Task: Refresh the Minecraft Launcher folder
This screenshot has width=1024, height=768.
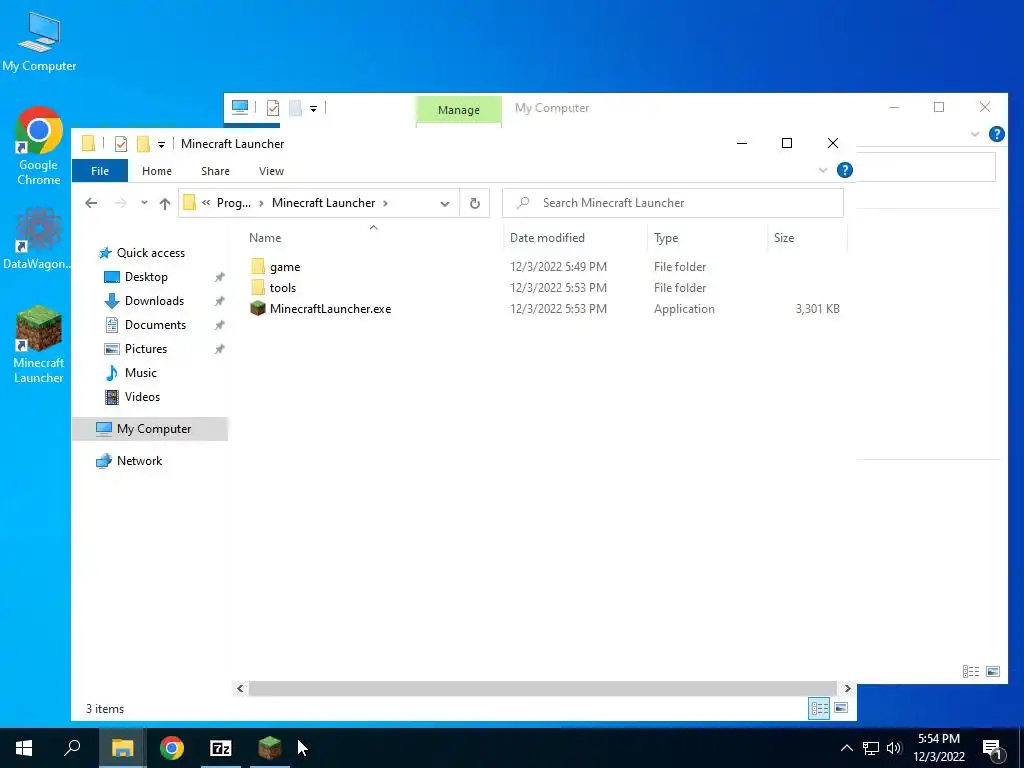Action: (x=475, y=203)
